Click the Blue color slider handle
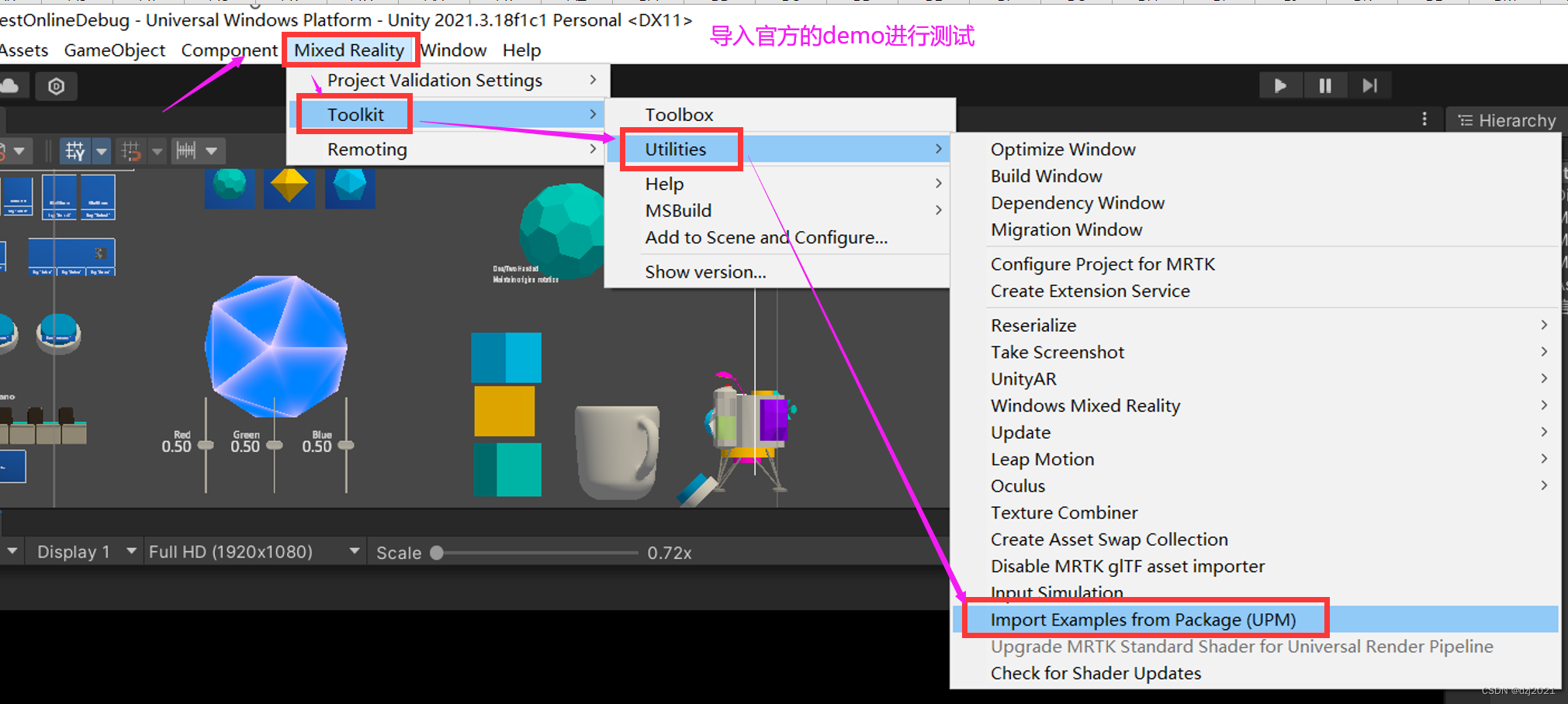This screenshot has height=704, width=1568. tap(346, 445)
